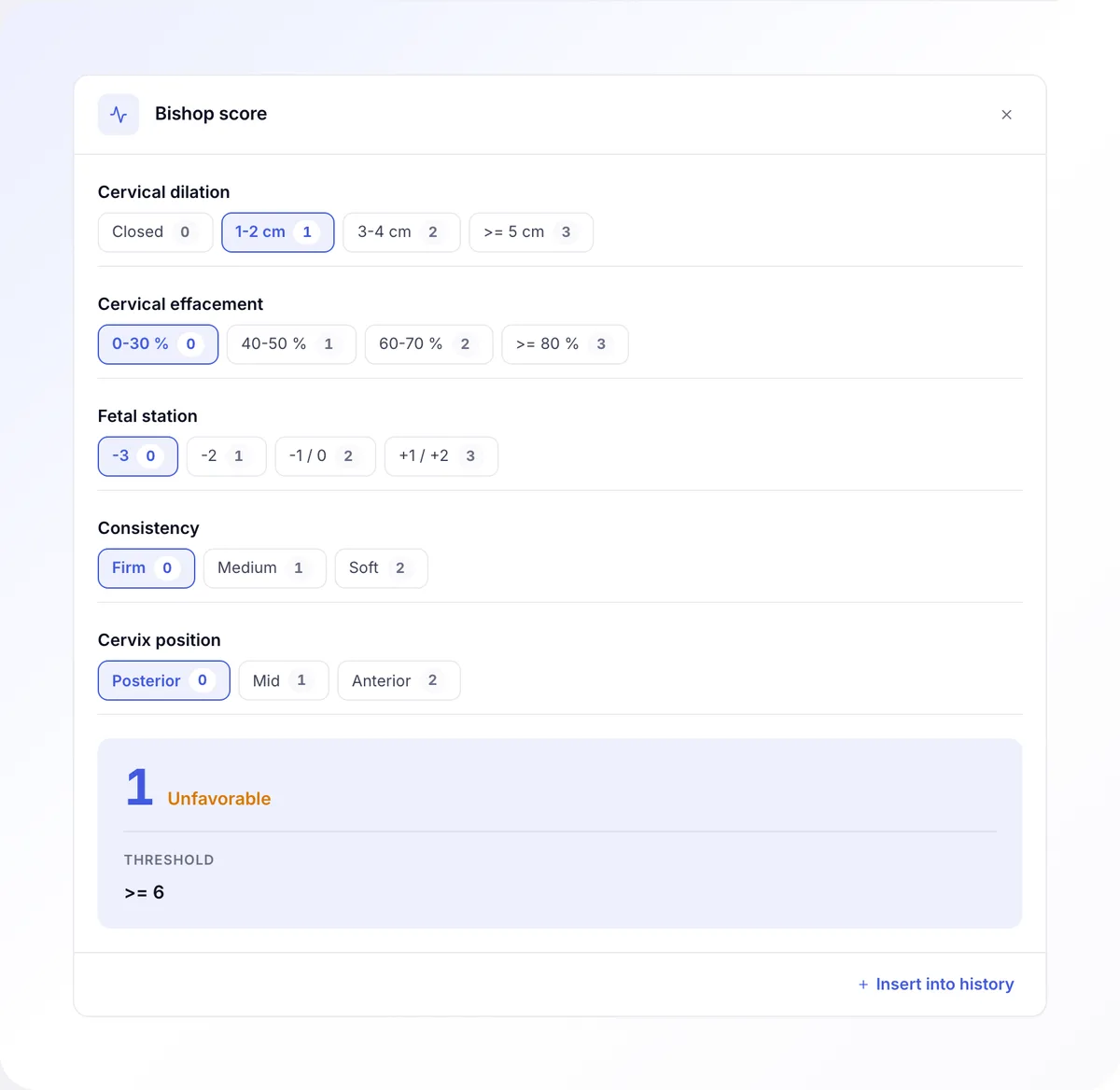Set consistency to Medium
This screenshot has width=1120, height=1090.
265,568
